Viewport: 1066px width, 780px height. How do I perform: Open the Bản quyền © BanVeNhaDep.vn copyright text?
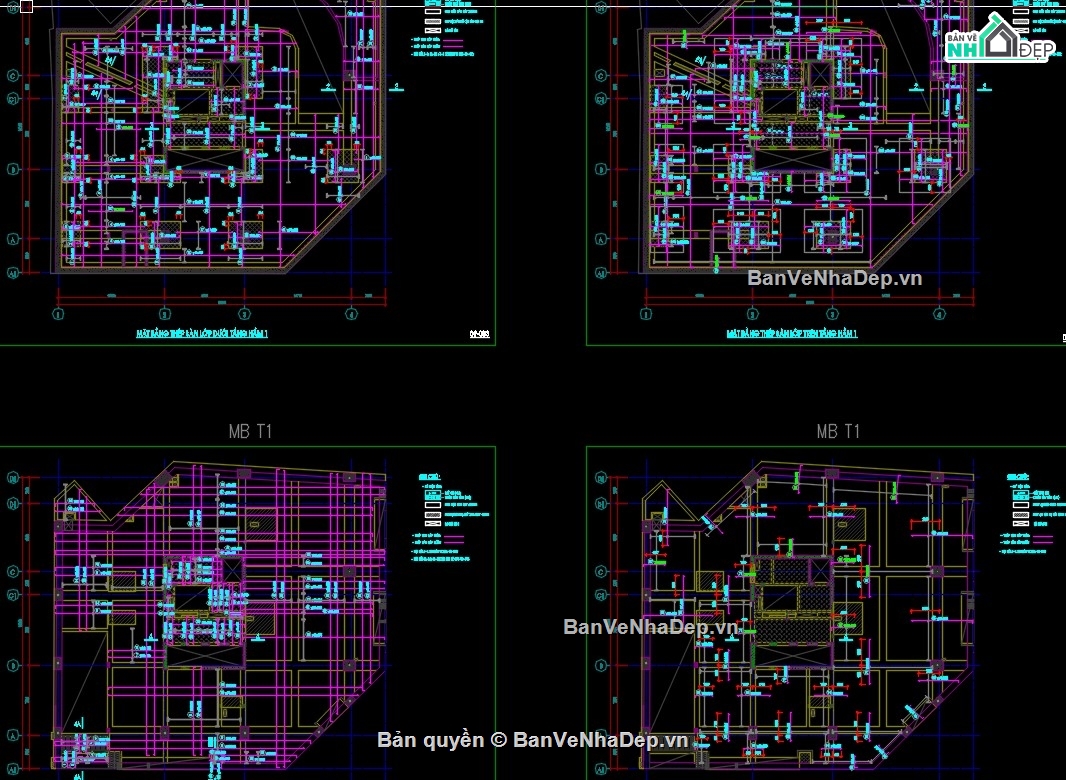(533, 740)
